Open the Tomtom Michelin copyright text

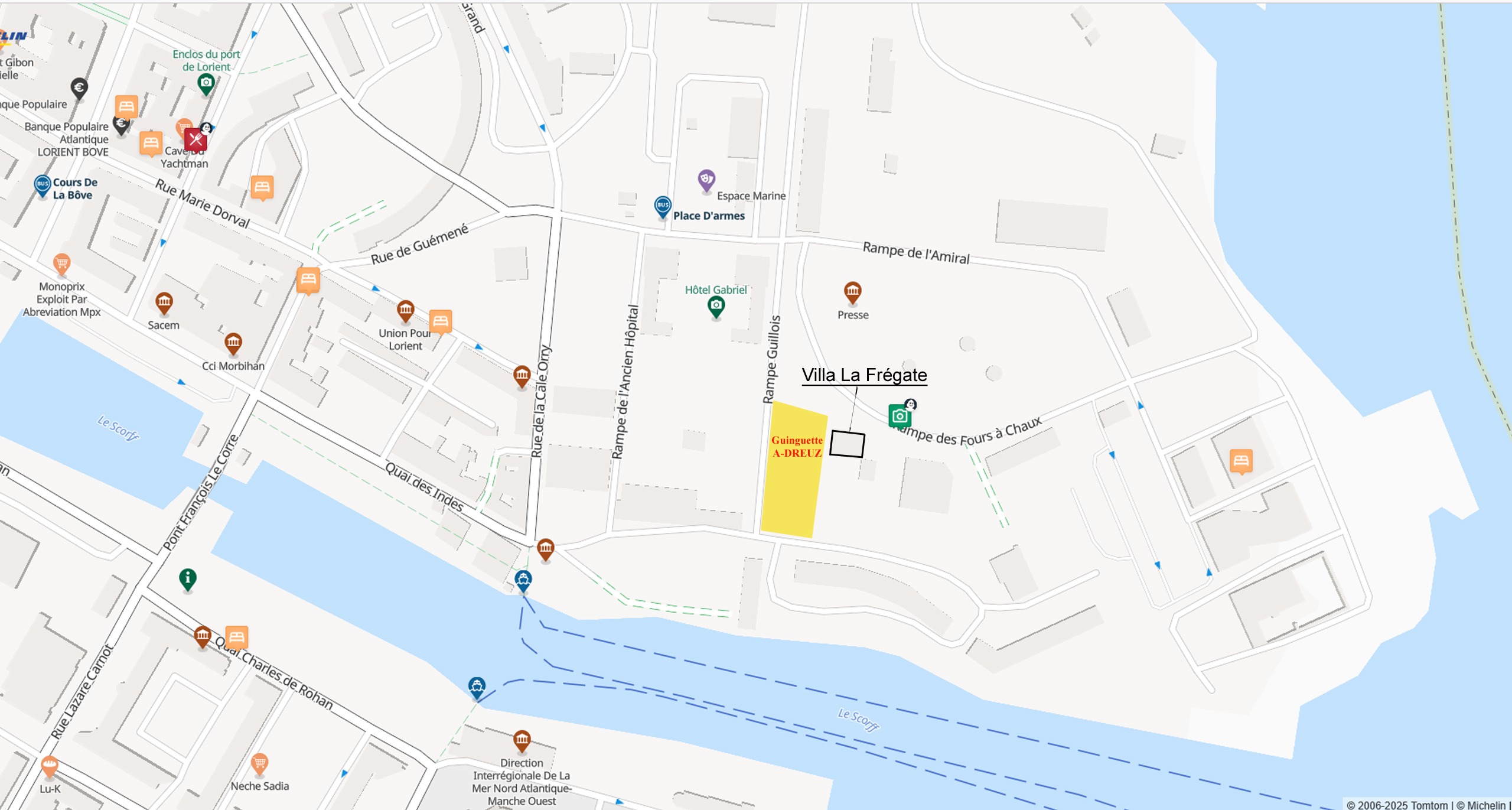[1428, 805]
